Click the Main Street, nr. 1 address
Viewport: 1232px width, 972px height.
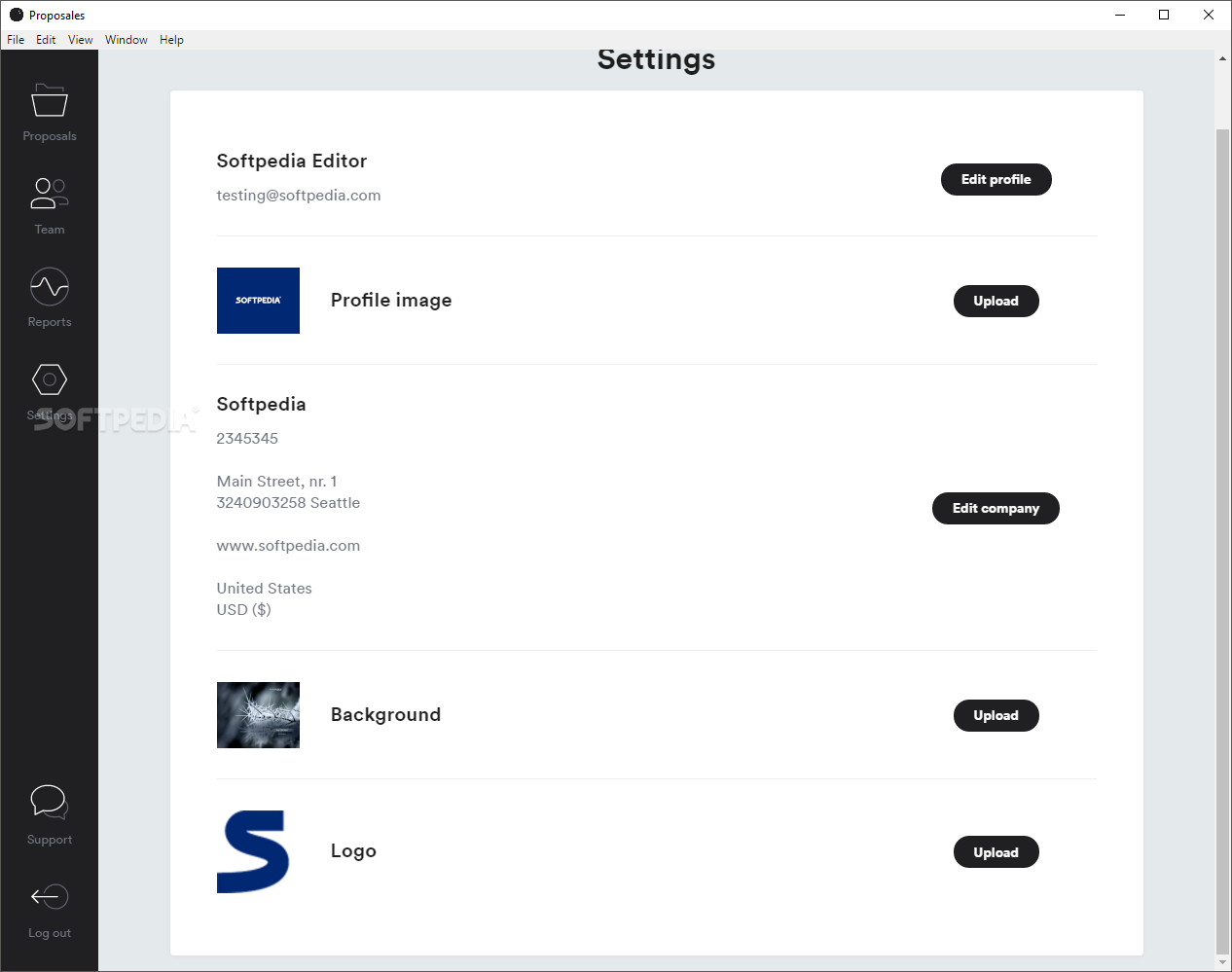tap(276, 482)
